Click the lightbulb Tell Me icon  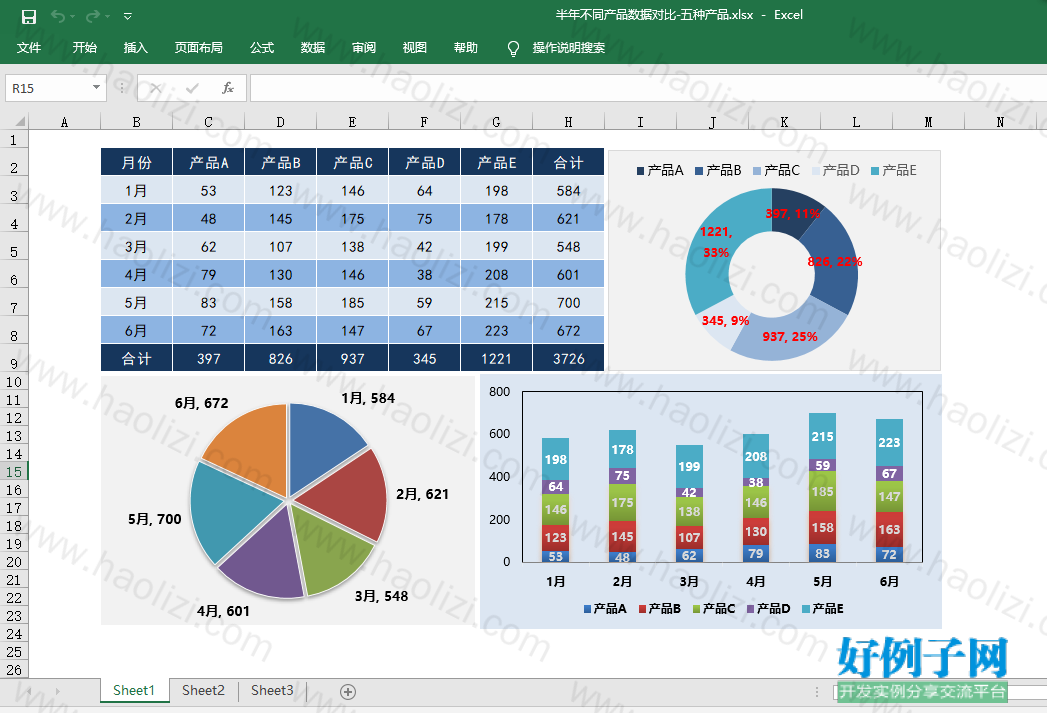click(x=513, y=48)
